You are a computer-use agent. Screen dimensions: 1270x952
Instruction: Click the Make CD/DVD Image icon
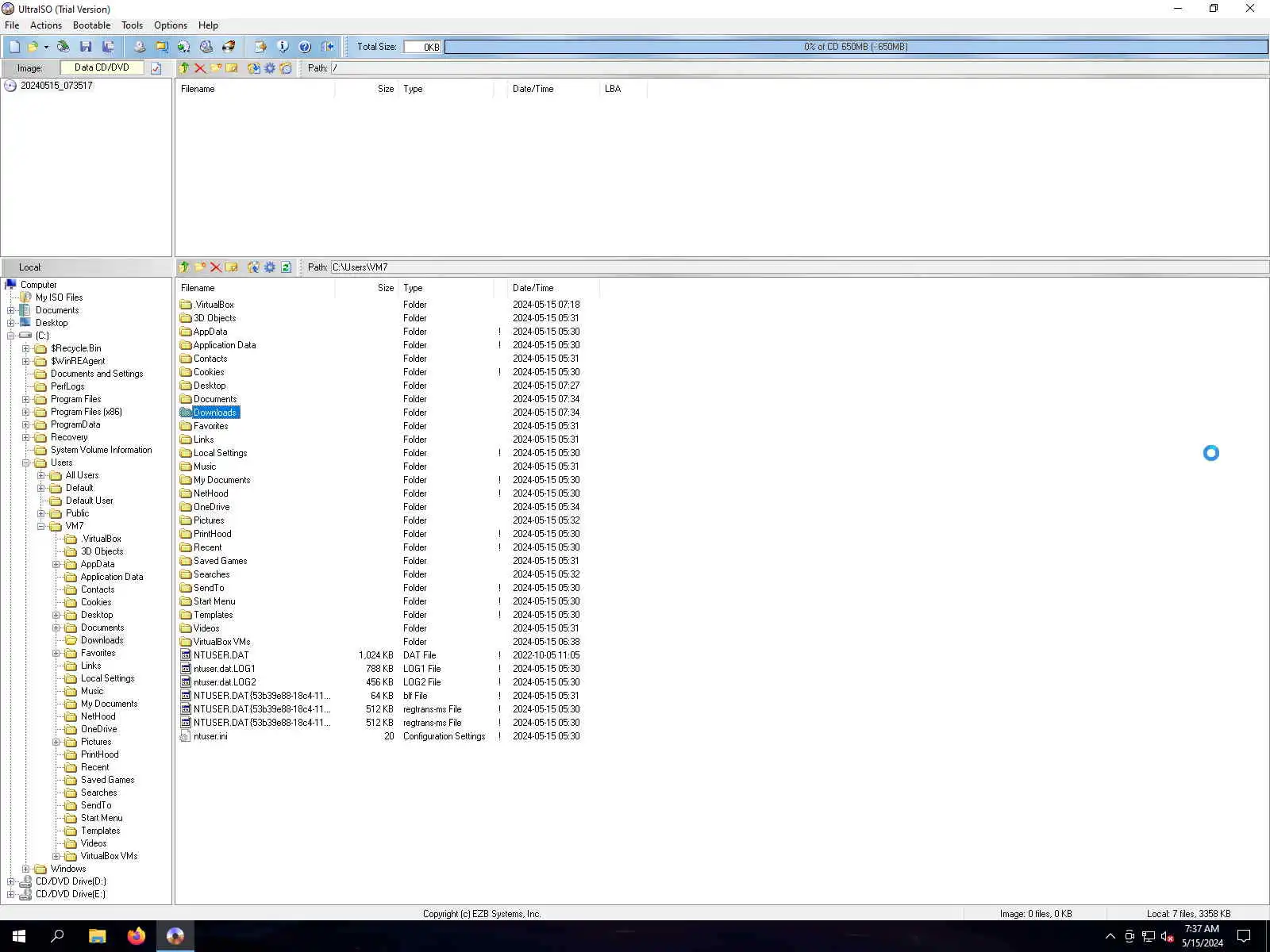point(140,47)
